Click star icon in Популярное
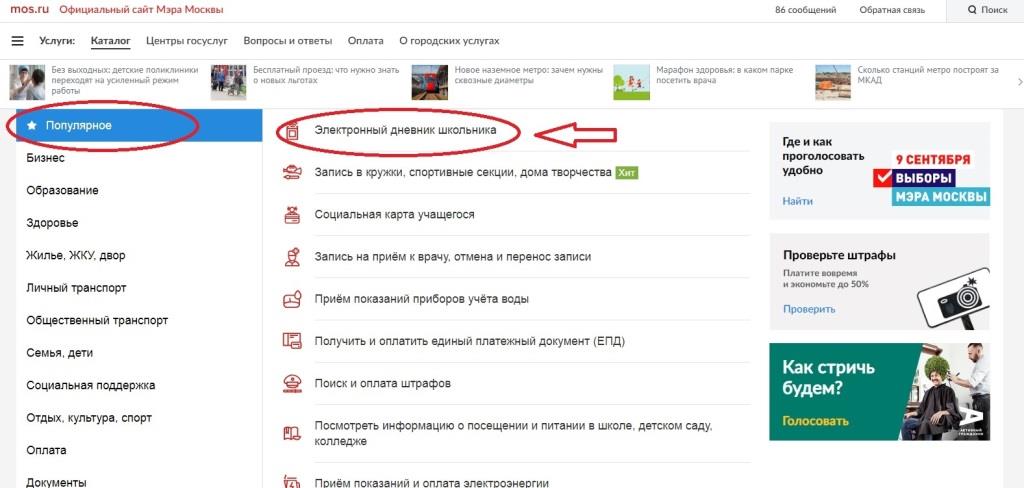Image resolution: width=1024 pixels, height=488 pixels. pyautogui.click(x=32, y=125)
